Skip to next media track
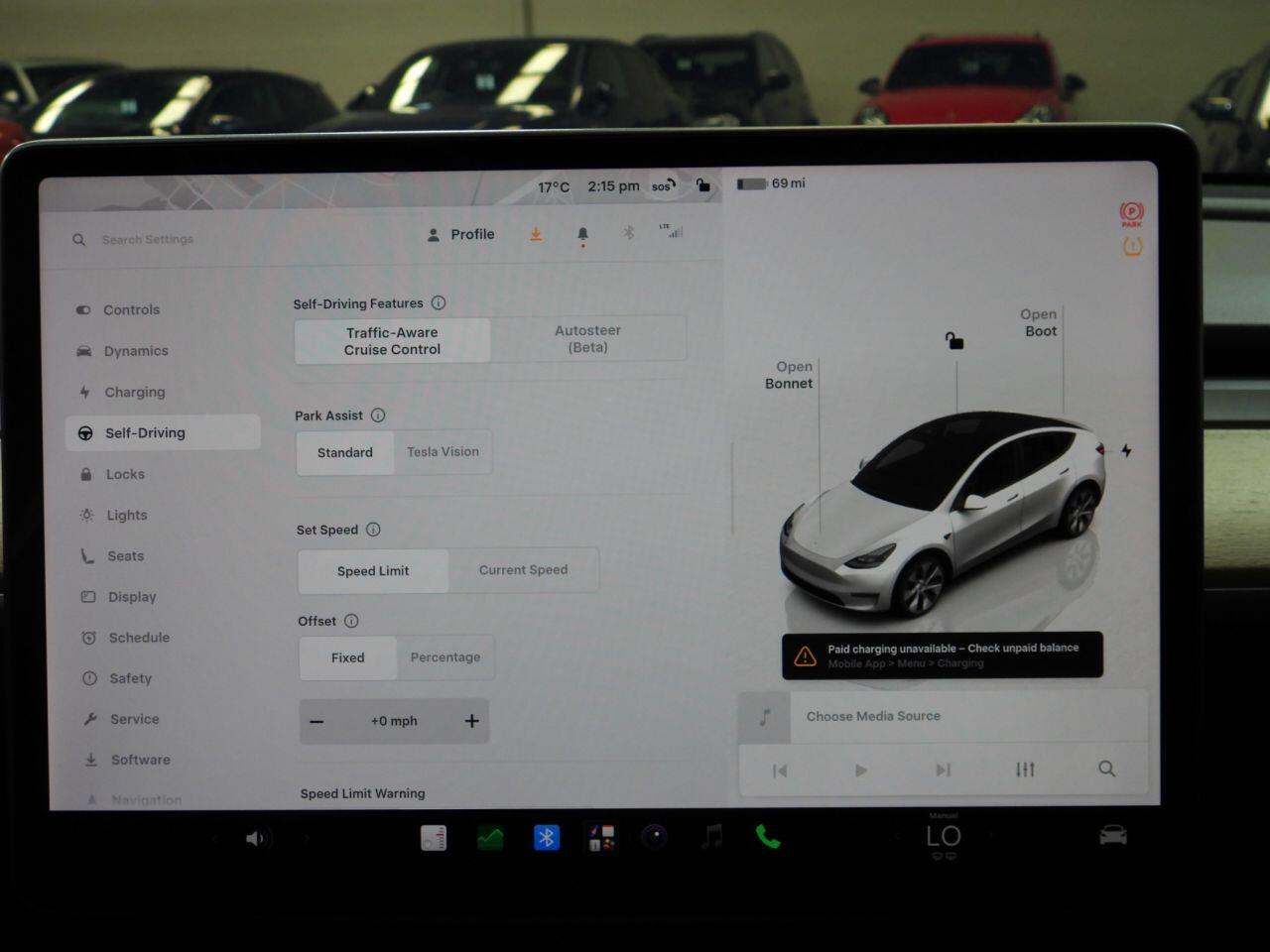The height and width of the screenshot is (952, 1270). click(x=943, y=770)
